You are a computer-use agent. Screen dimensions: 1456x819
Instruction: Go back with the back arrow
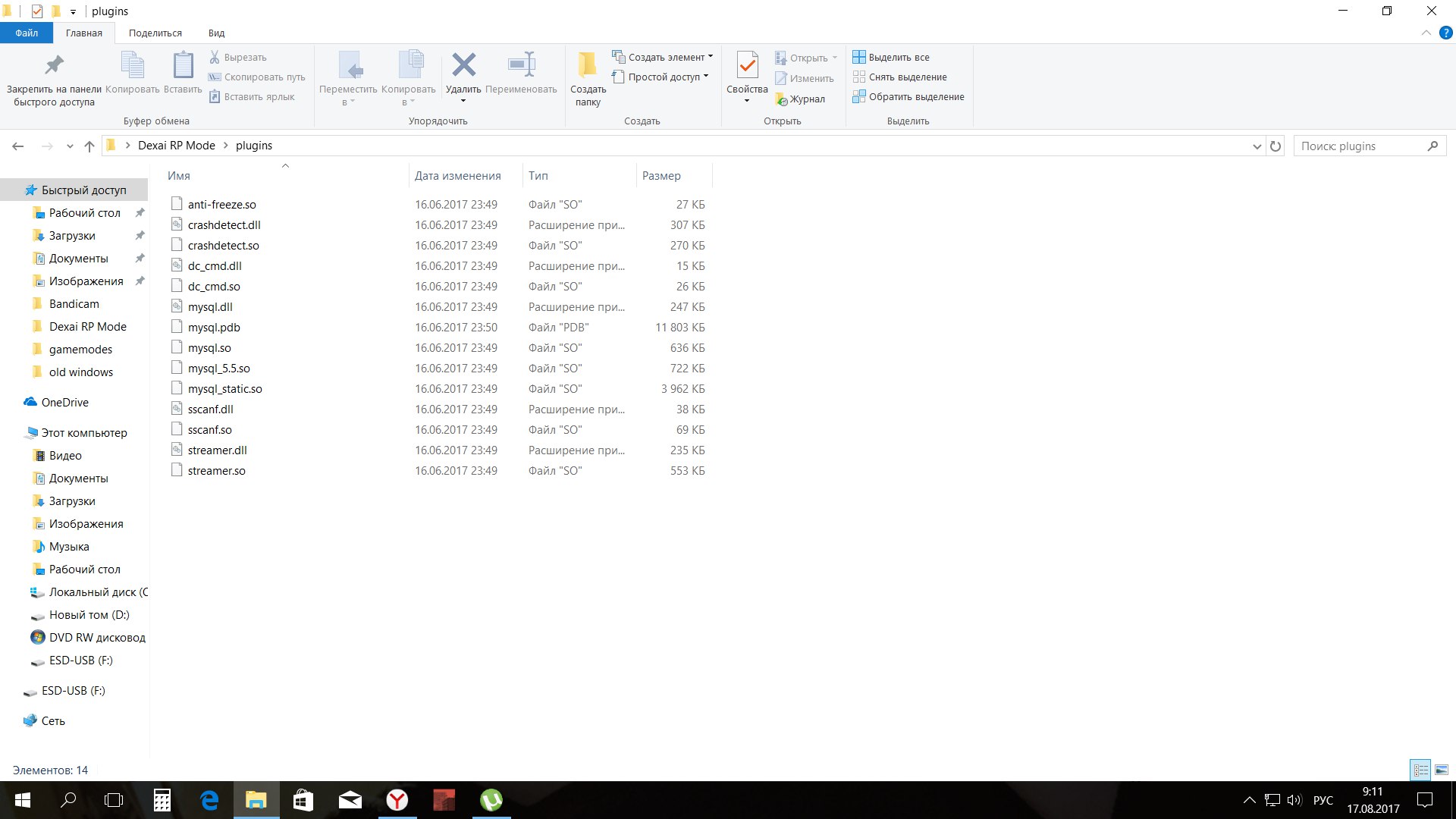click(18, 146)
